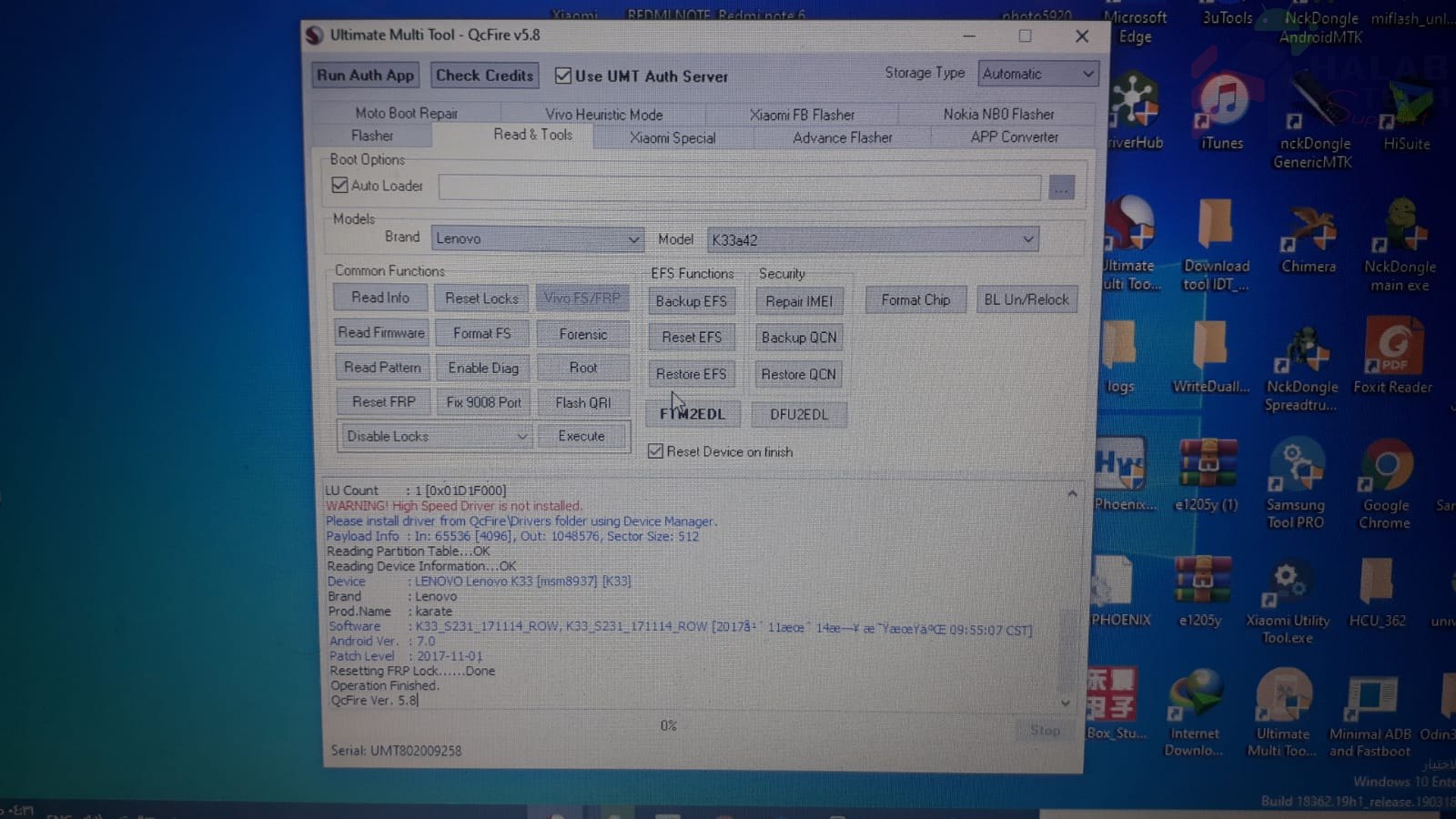This screenshot has height=819, width=1456.
Task: Open Google Chrome desktop shortcut
Action: pos(1384,484)
